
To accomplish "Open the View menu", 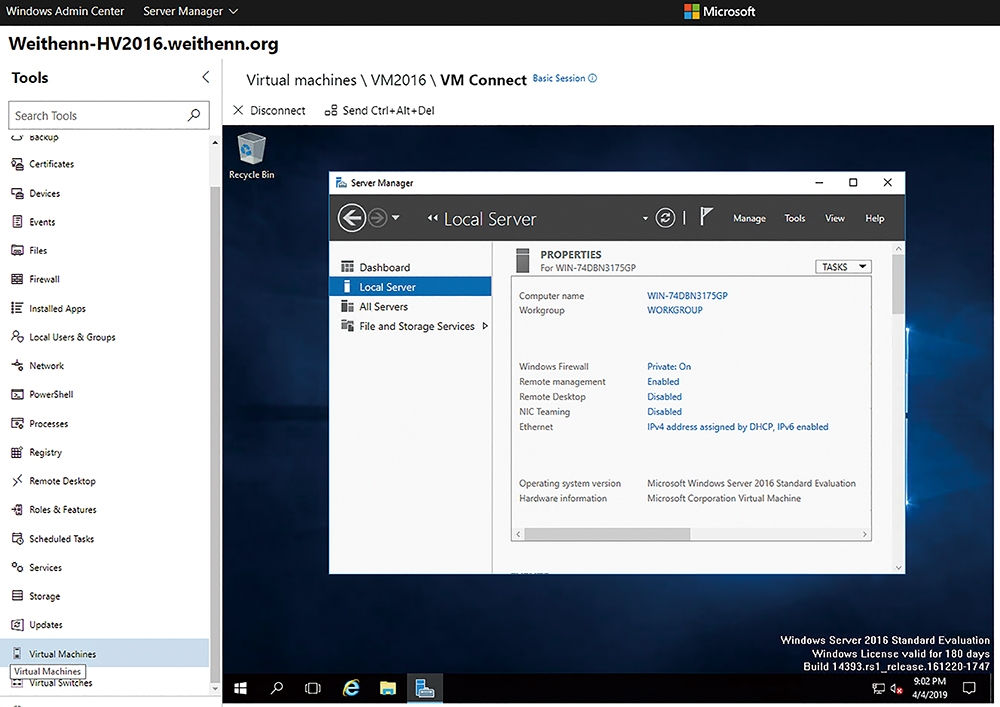I will [x=834, y=218].
